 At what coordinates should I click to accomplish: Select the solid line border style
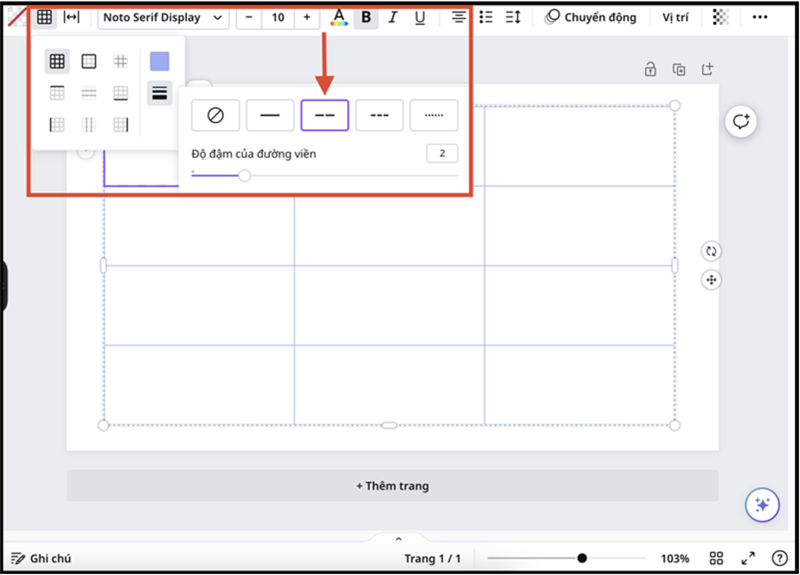pyautogui.click(x=270, y=115)
